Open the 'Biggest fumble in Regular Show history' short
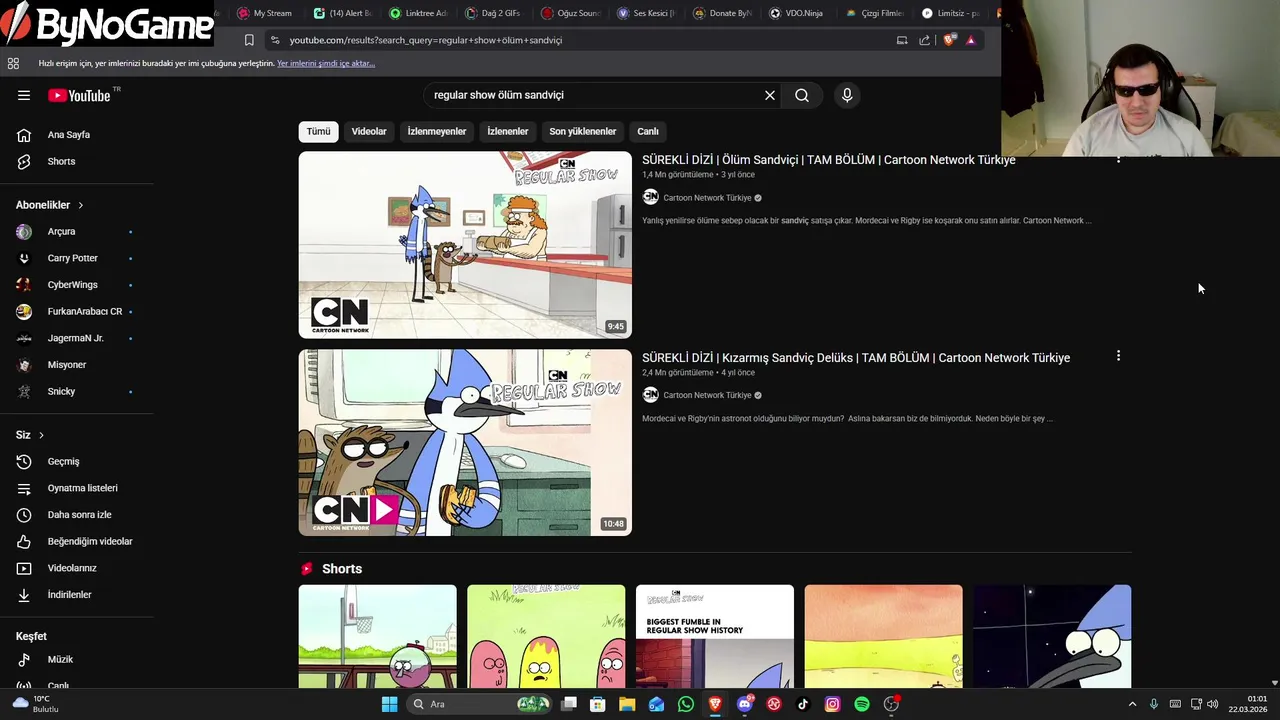Viewport: 1280px width, 720px height. tap(715, 637)
